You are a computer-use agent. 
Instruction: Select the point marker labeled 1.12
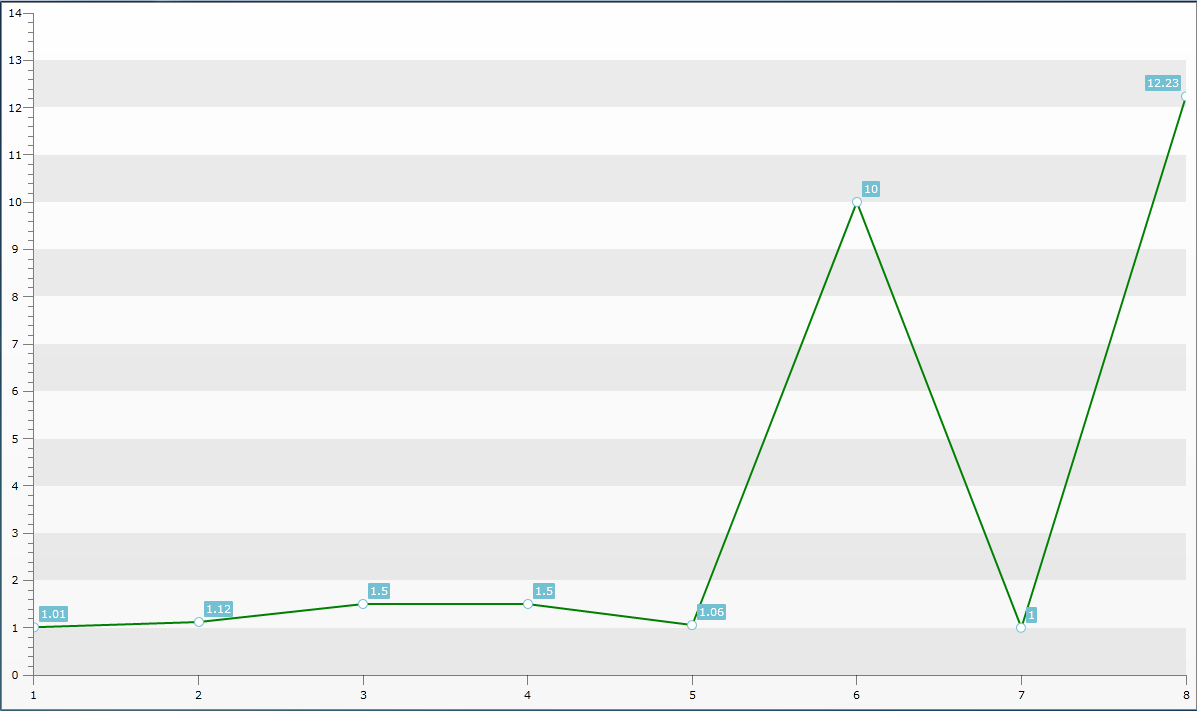[199, 622]
